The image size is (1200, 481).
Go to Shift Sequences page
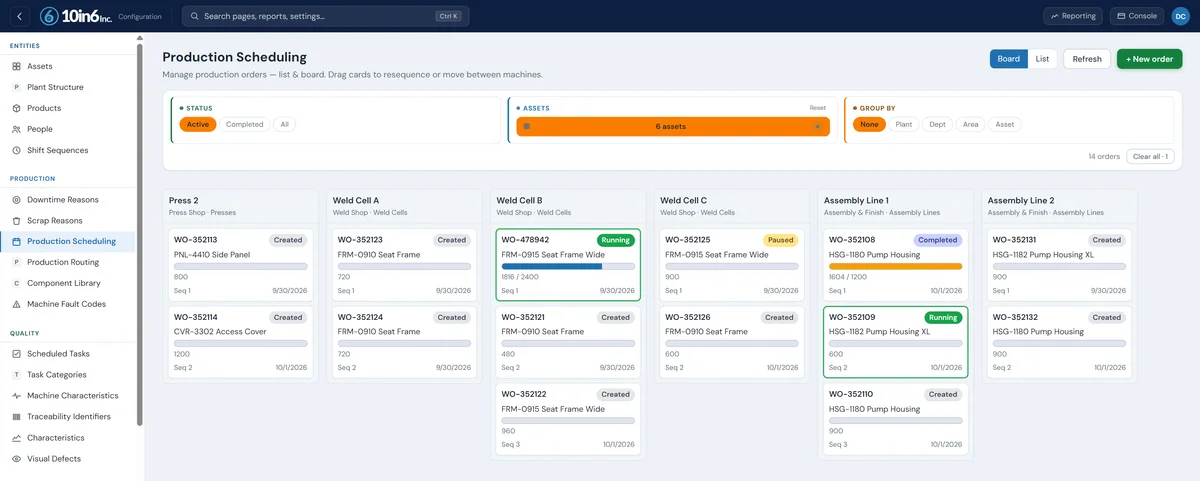click(67, 150)
